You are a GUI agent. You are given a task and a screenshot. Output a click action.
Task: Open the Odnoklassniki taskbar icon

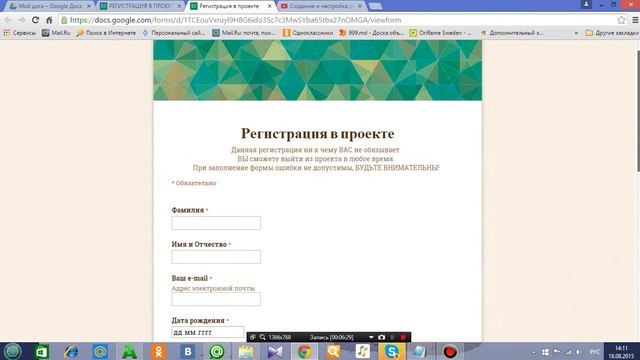158,351
